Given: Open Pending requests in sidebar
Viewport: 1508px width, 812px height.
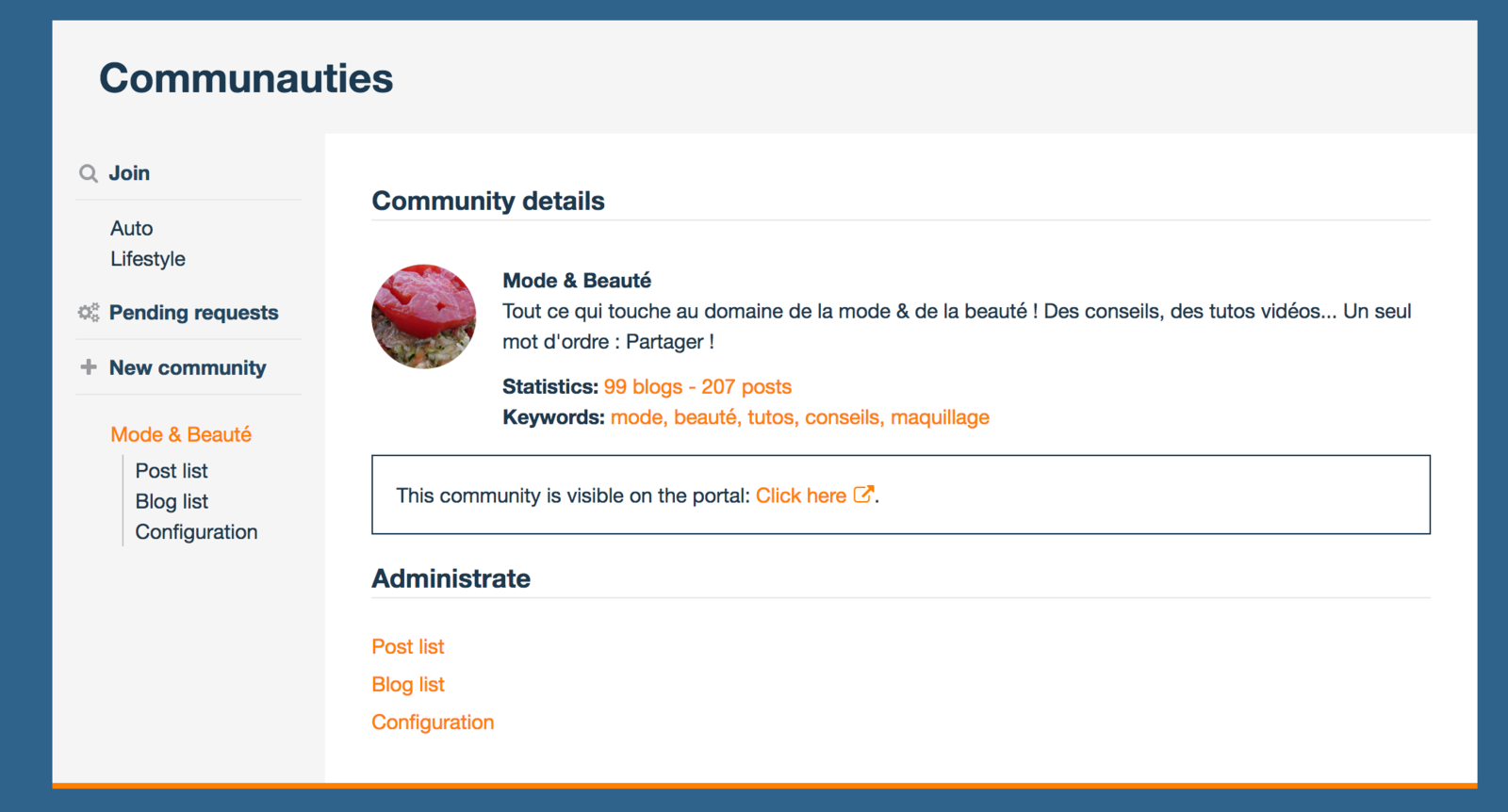Looking at the screenshot, I should click(x=193, y=313).
